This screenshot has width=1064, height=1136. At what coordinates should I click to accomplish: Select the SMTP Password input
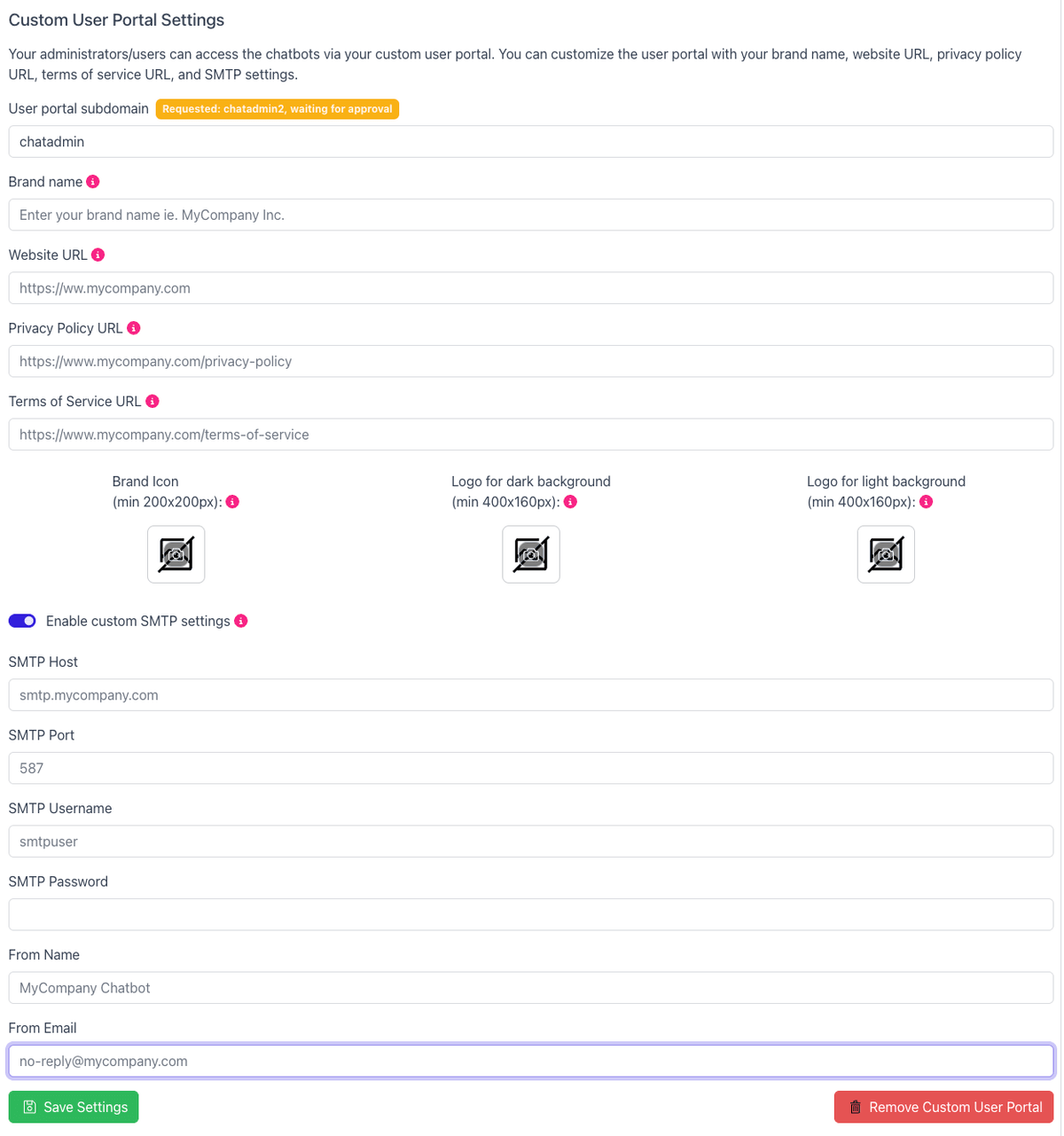(530, 913)
